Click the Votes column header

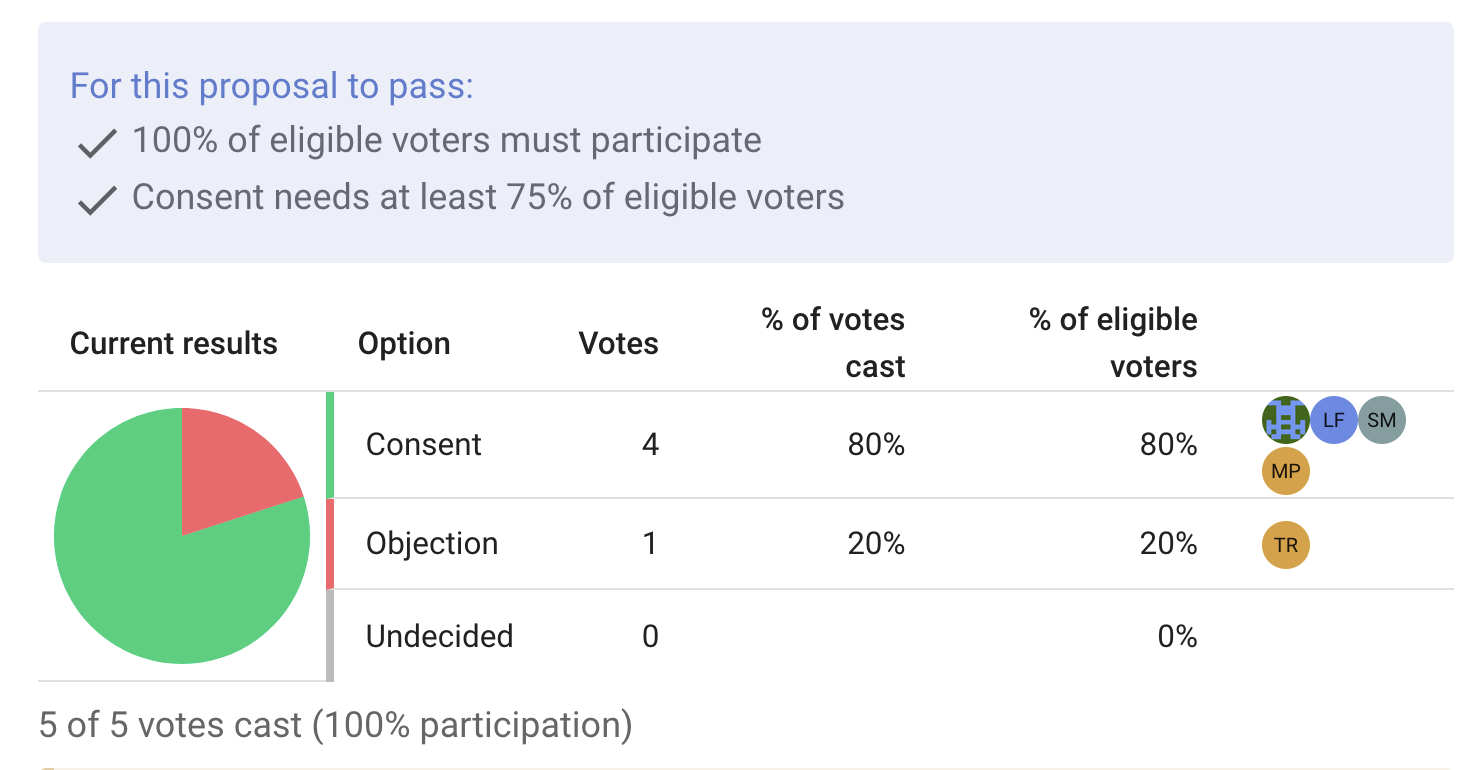pyautogui.click(x=618, y=343)
